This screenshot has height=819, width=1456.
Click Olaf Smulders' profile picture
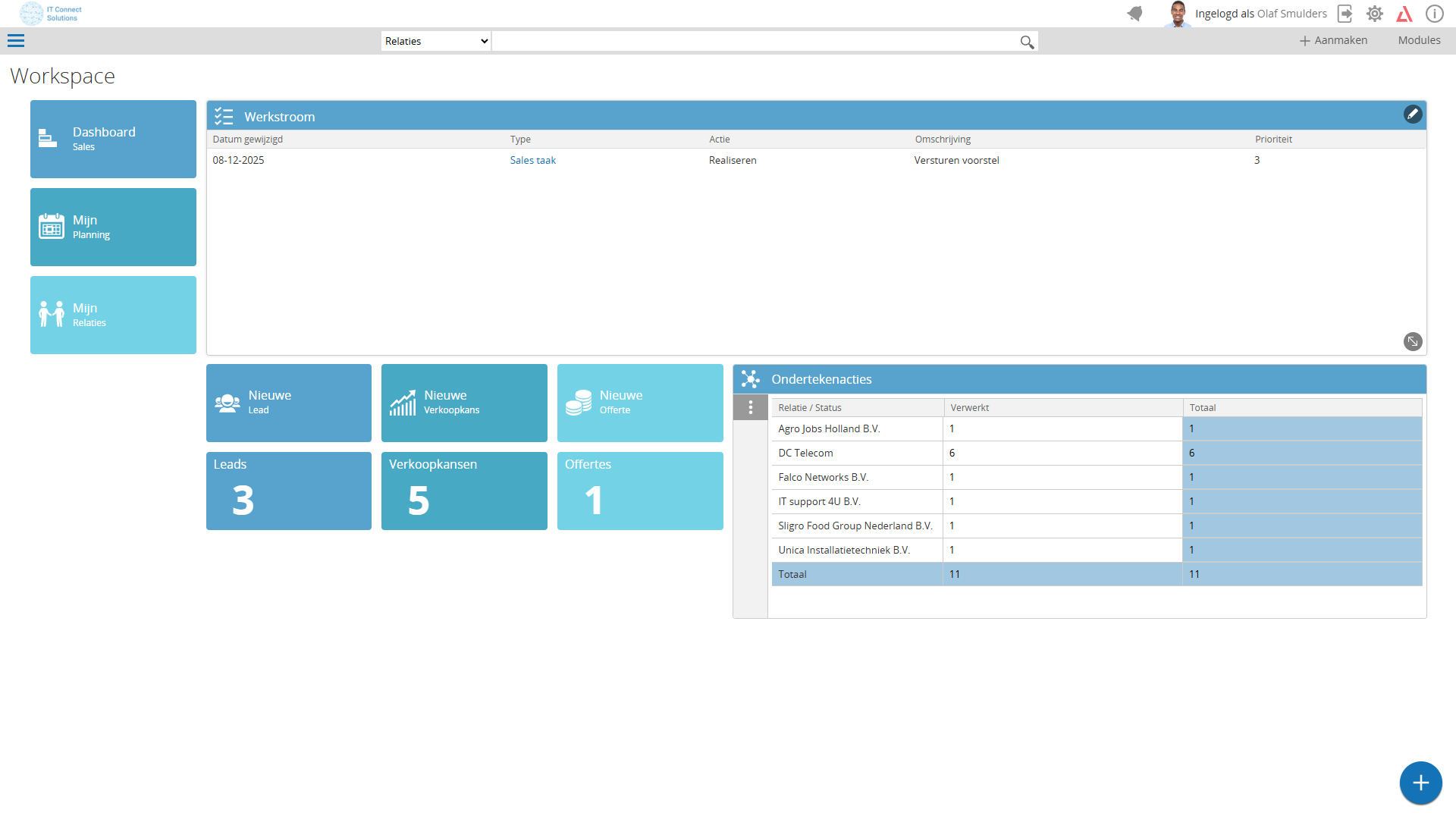1178,14
